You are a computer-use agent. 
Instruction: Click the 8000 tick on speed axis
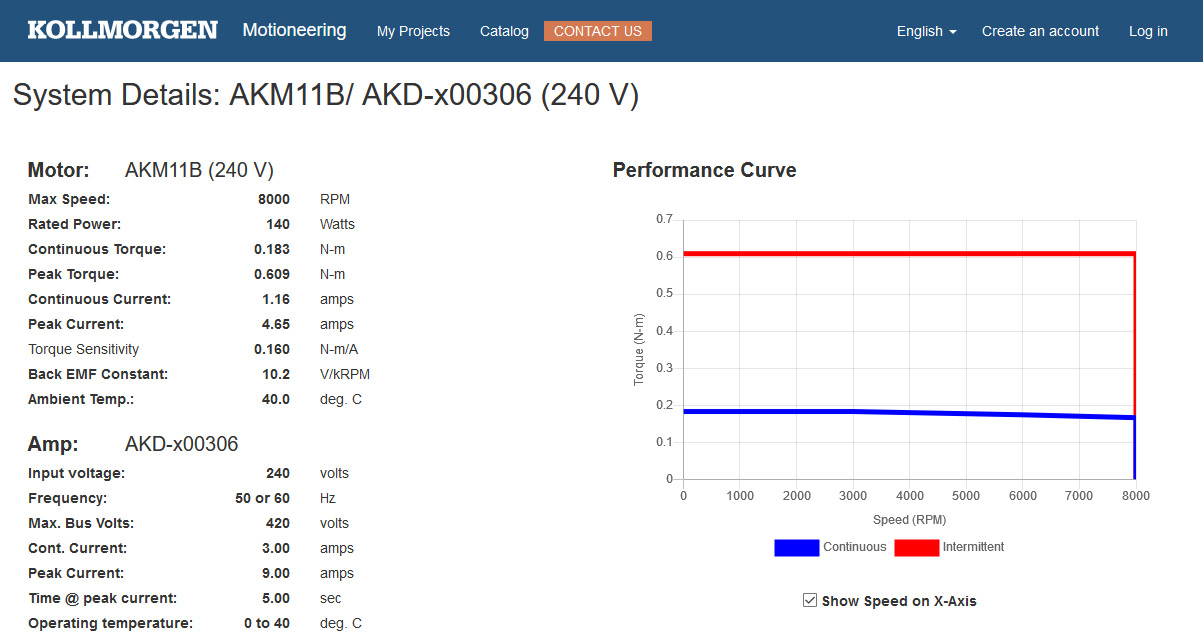point(1136,496)
